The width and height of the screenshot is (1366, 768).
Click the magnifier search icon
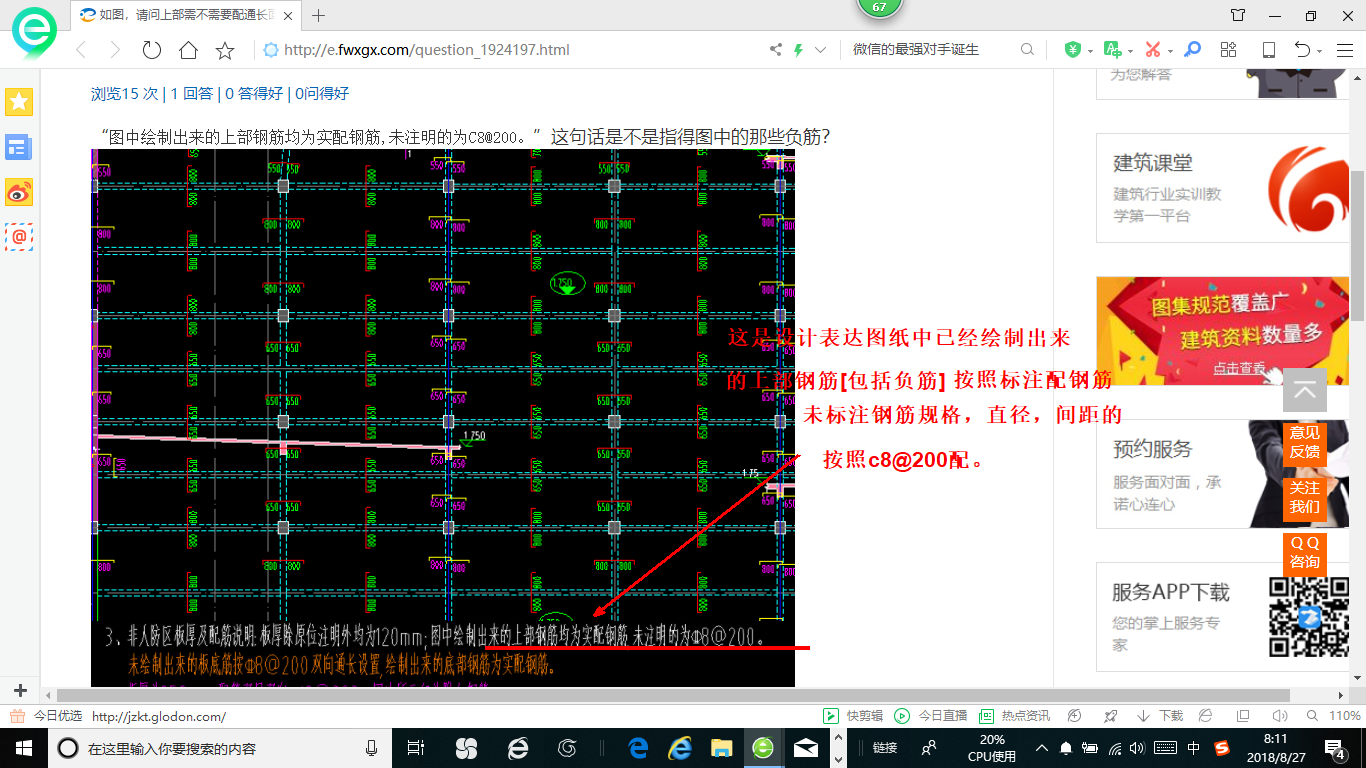pos(1027,50)
